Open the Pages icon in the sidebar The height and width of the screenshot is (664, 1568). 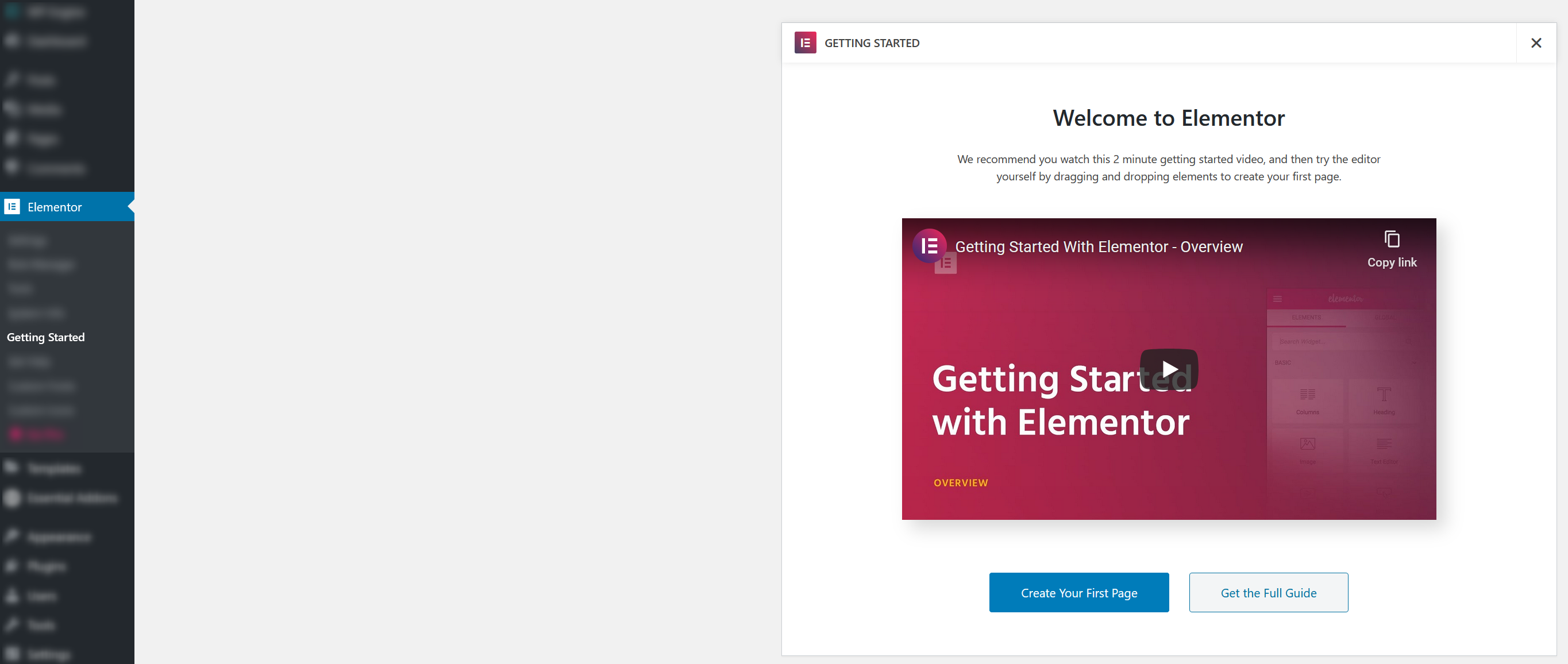tap(12, 138)
